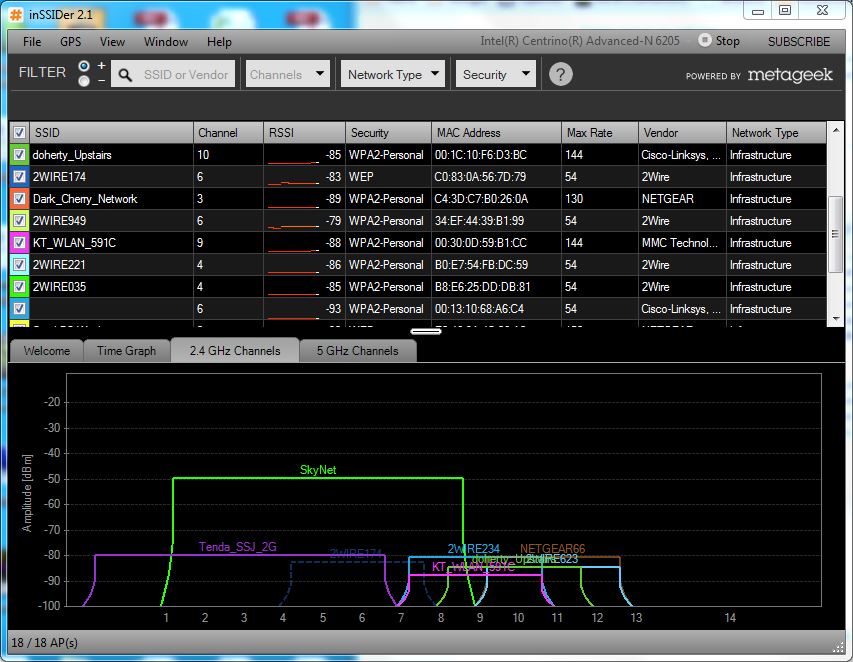Click the help question mark icon
Image resolution: width=853 pixels, height=662 pixels.
[x=561, y=74]
